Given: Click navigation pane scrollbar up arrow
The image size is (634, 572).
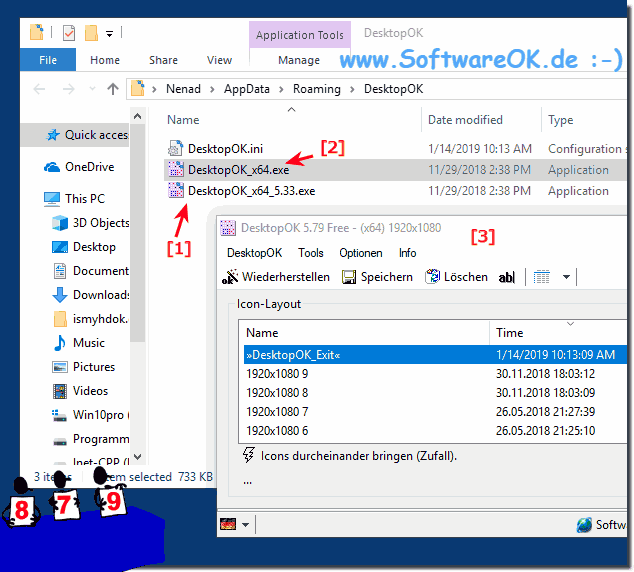Looking at the screenshot, I should (x=137, y=116).
